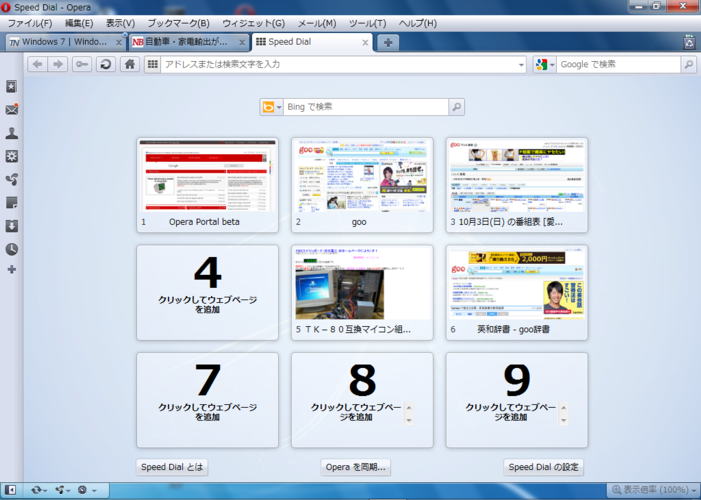Close the 自動車・家電輸出 tab
The width and height of the screenshot is (701, 500).
pos(242,42)
